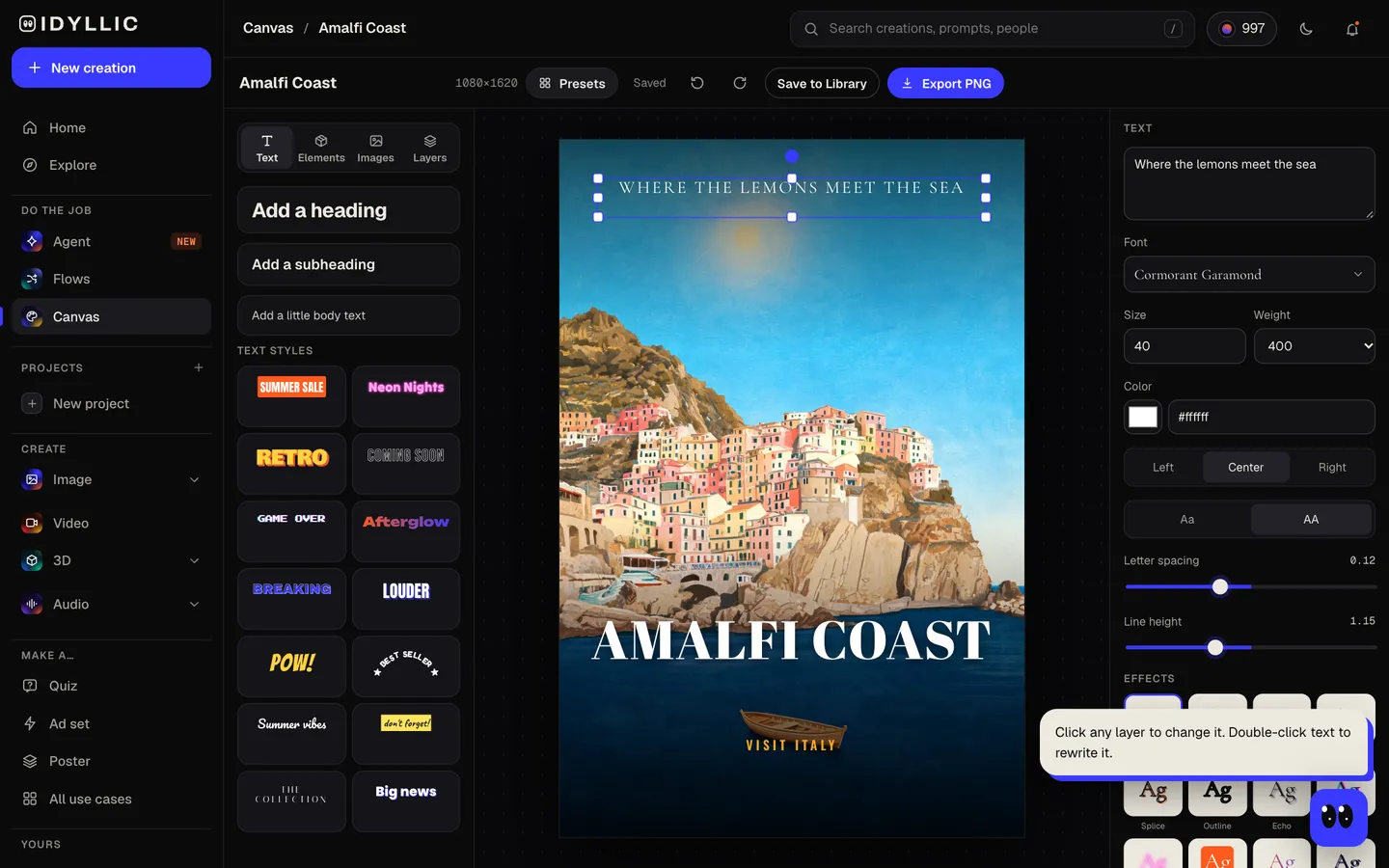Open Flows in the sidebar
The width and height of the screenshot is (1389, 868).
(x=111, y=279)
